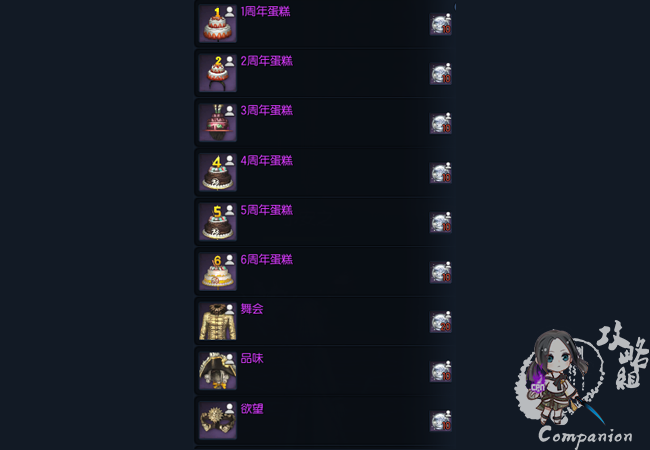The image size is (650, 450).
Task: Select the 品味 hat item icon
Action: pos(218,371)
